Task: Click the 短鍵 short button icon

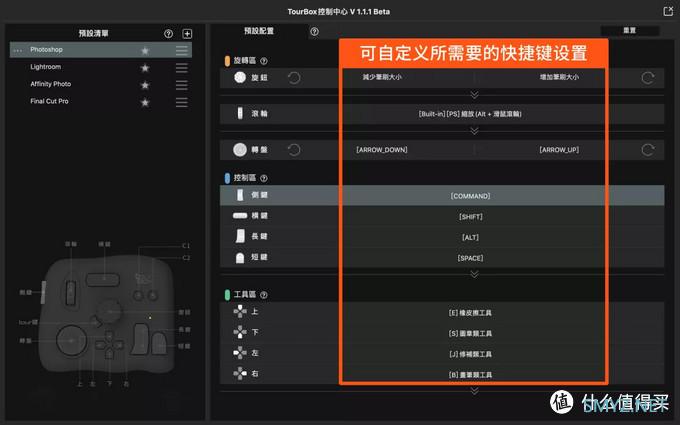Action: (x=240, y=258)
